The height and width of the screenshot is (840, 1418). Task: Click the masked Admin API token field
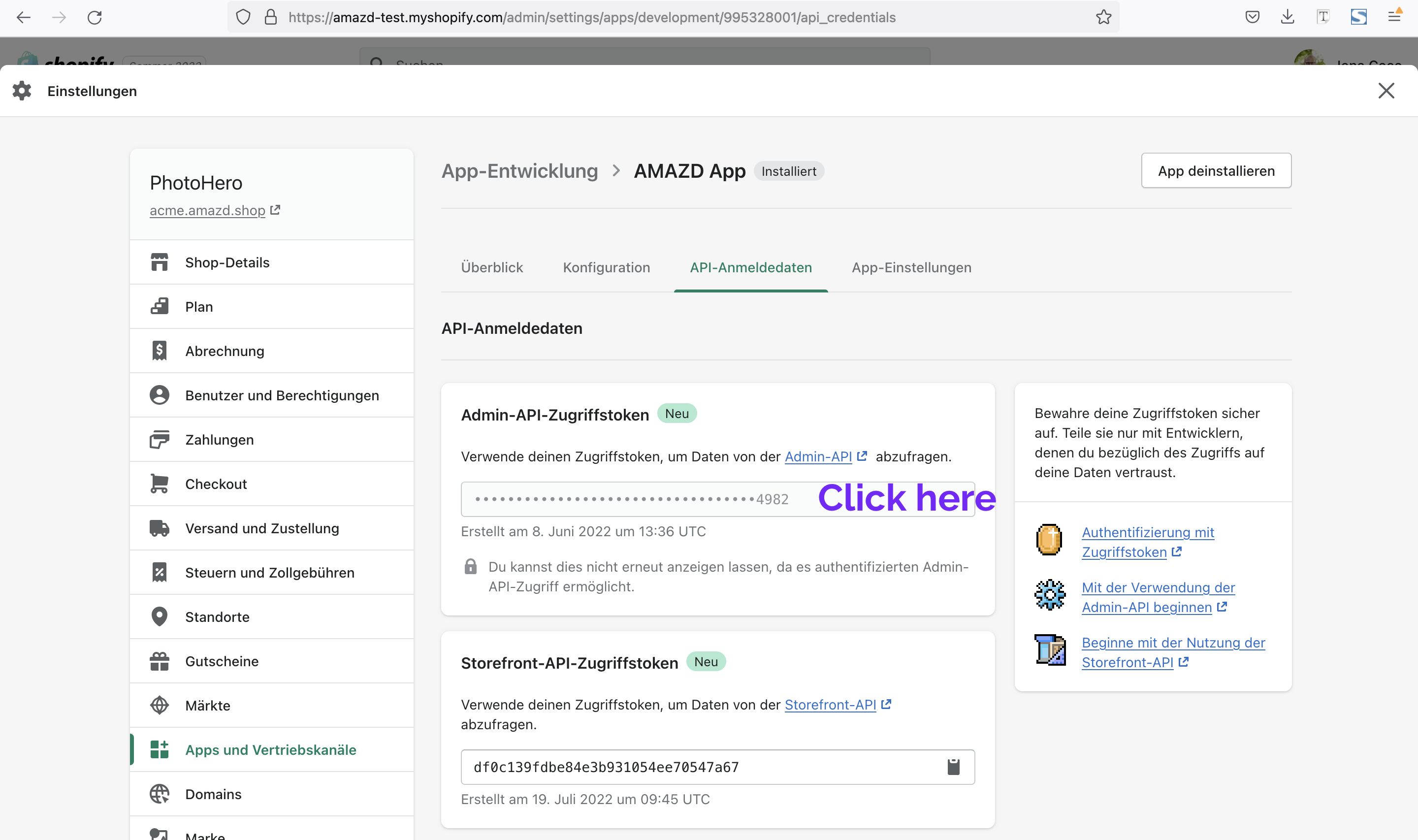[x=717, y=499]
